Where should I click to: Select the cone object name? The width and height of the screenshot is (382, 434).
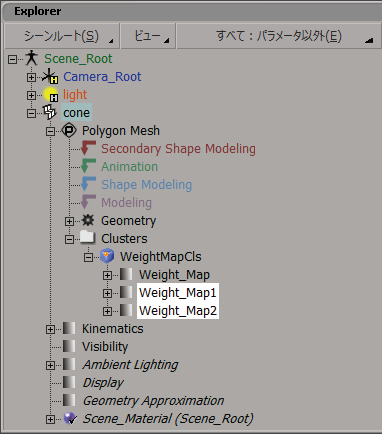click(76, 113)
